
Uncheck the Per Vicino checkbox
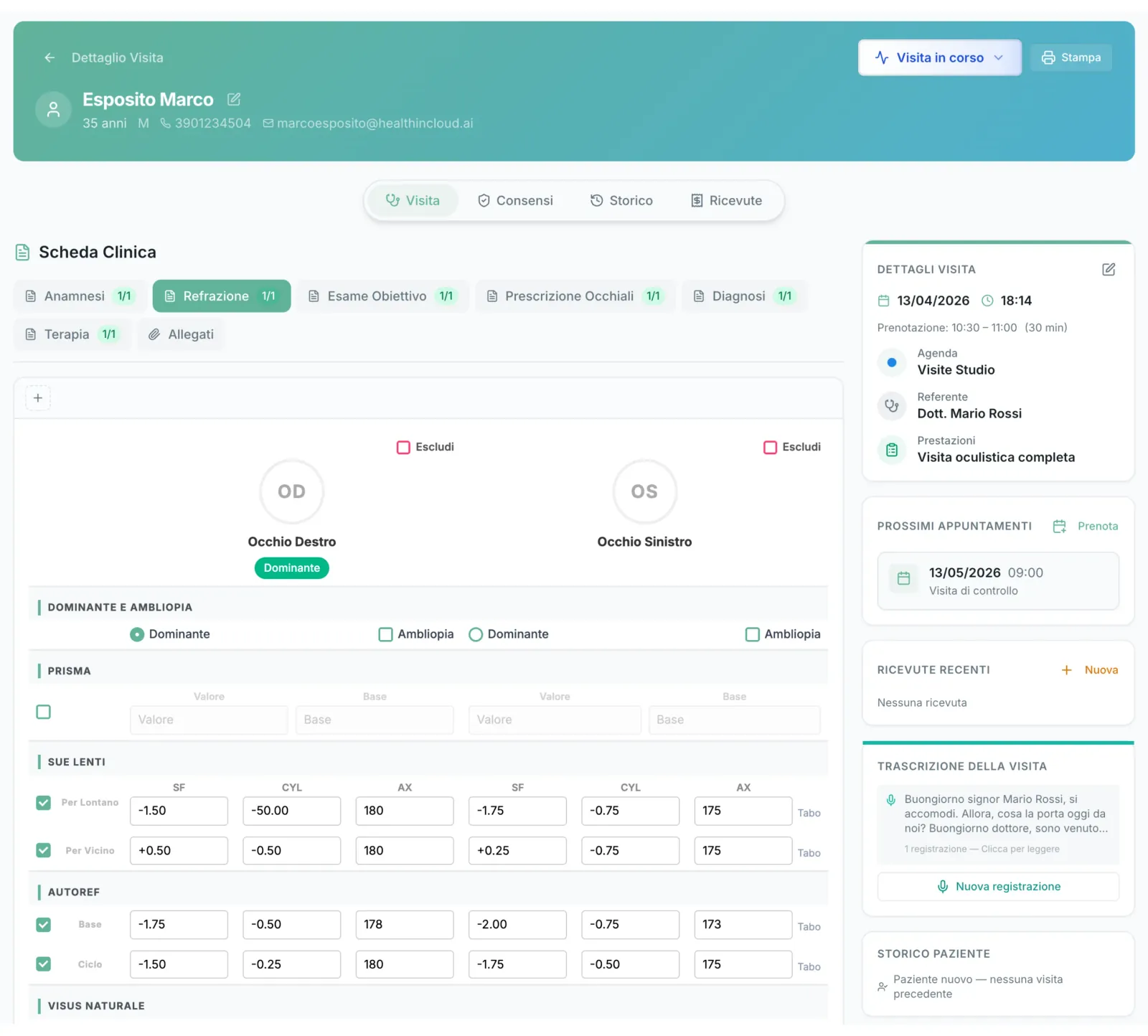click(44, 850)
